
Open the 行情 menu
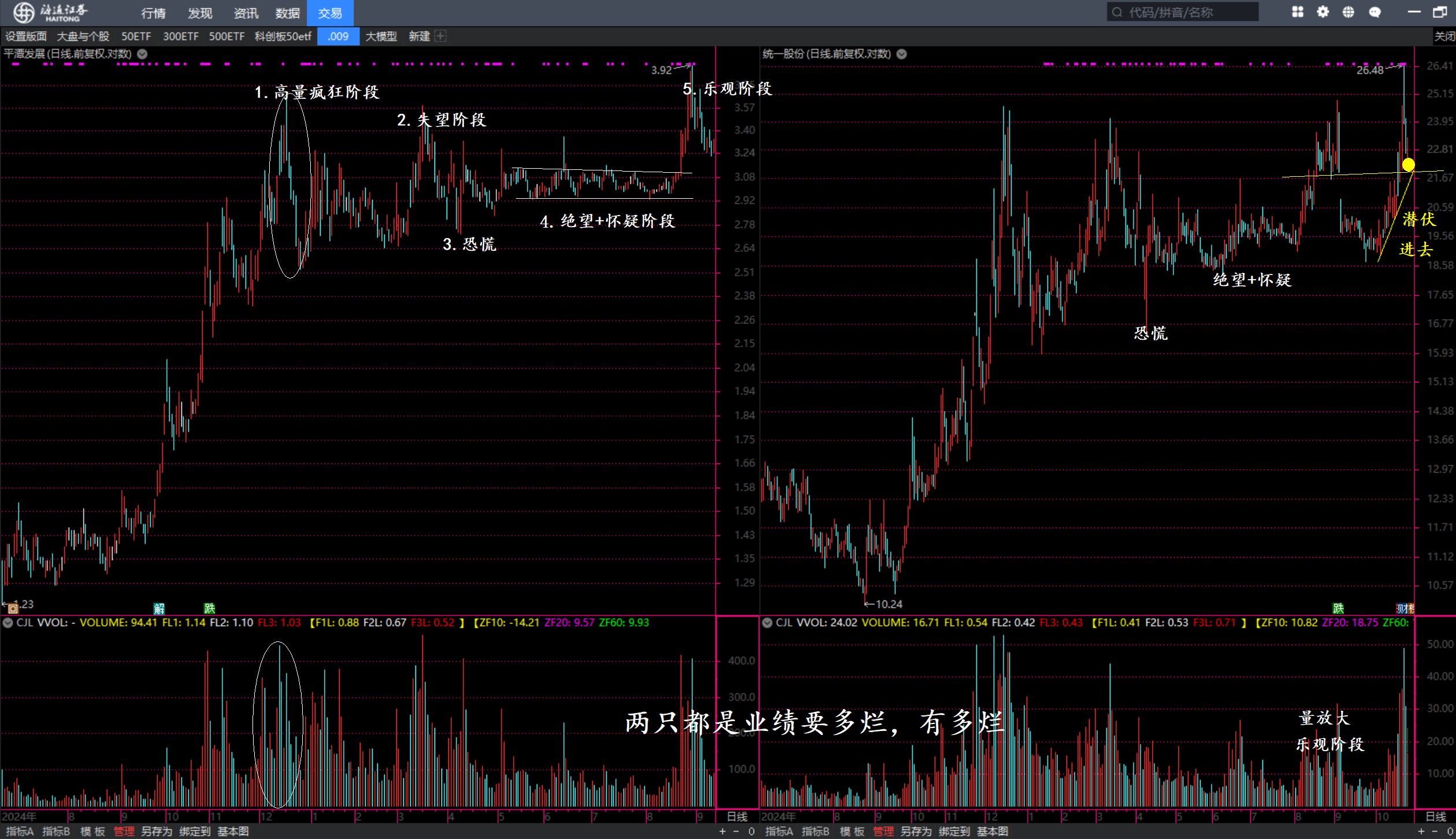(153, 13)
